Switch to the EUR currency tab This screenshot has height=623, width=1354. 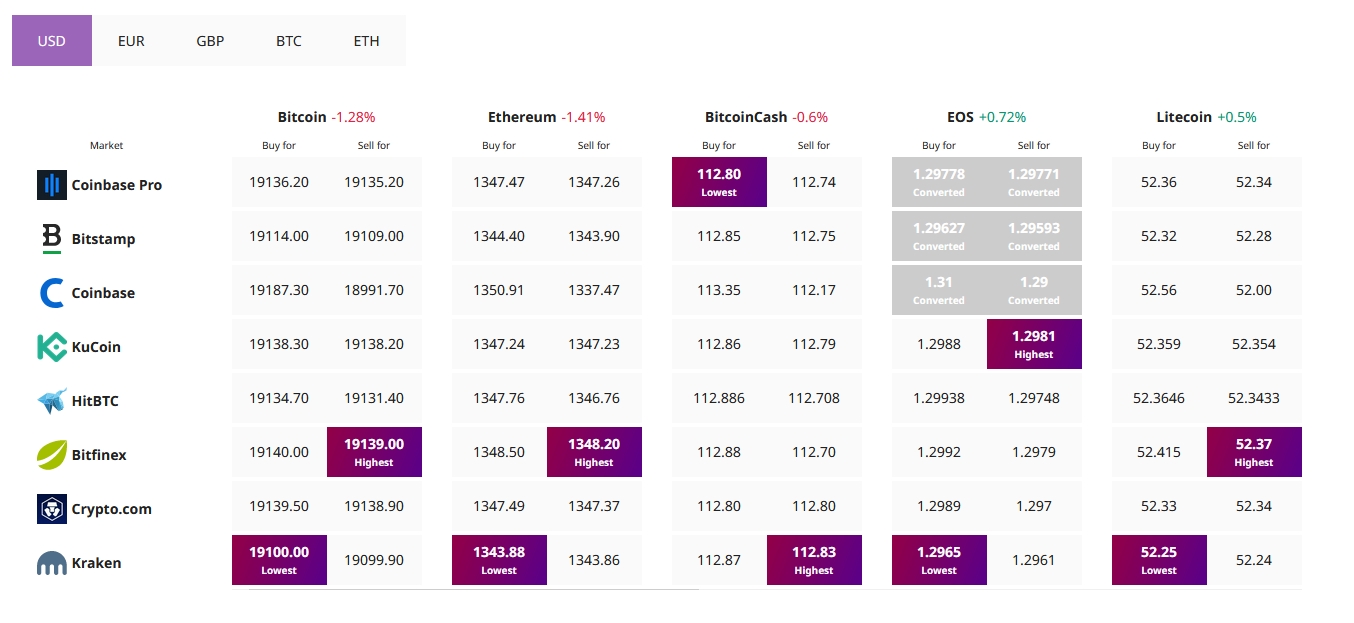tap(131, 41)
